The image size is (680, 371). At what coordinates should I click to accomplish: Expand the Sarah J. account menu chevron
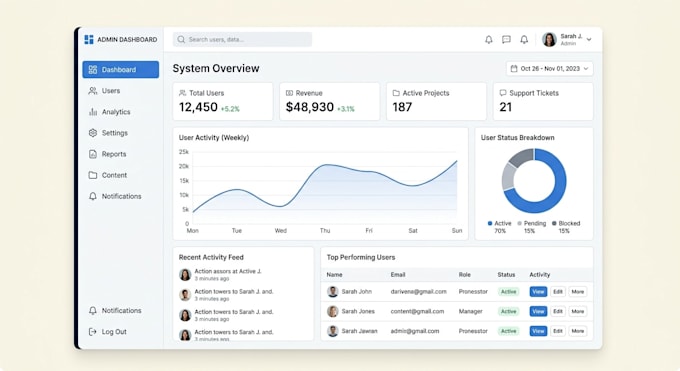pyautogui.click(x=589, y=39)
